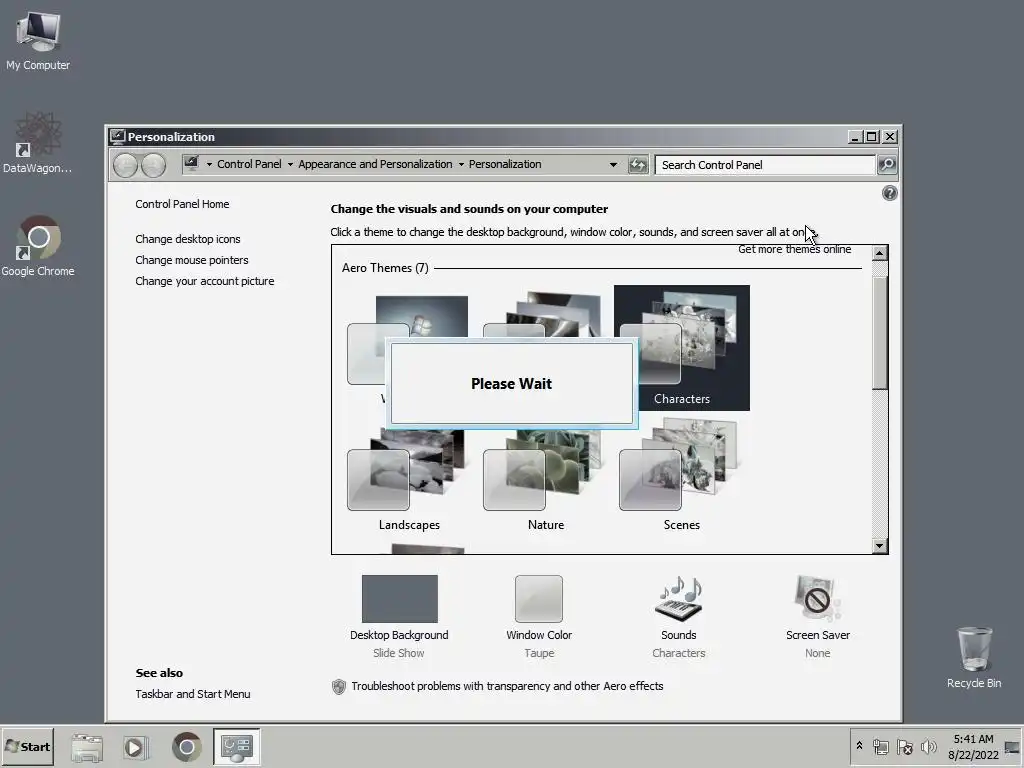
Task: Click the Personalization title bar icon
Action: coord(118,136)
